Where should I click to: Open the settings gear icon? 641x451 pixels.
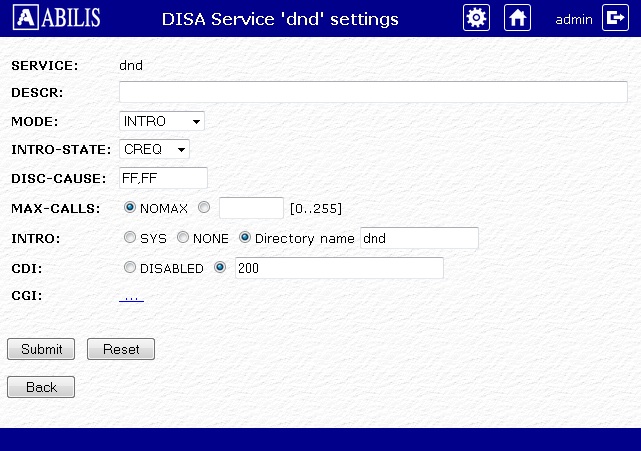click(476, 18)
